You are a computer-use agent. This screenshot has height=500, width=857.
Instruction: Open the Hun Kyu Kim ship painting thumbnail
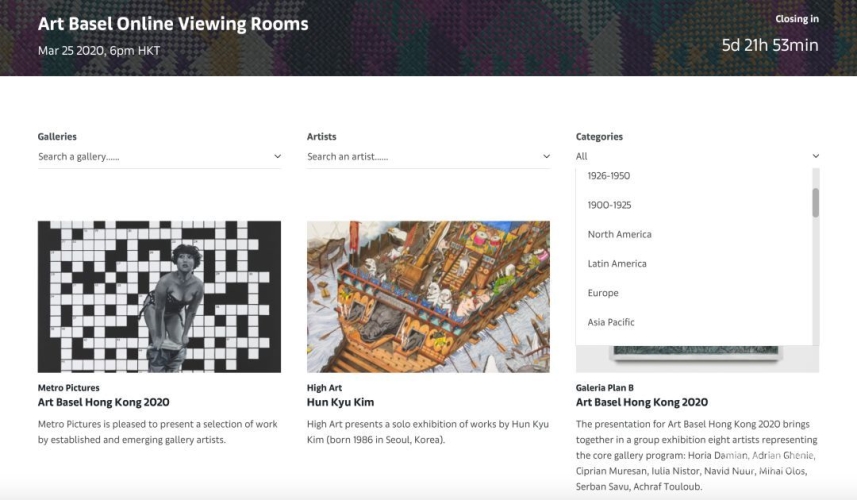(x=428, y=297)
